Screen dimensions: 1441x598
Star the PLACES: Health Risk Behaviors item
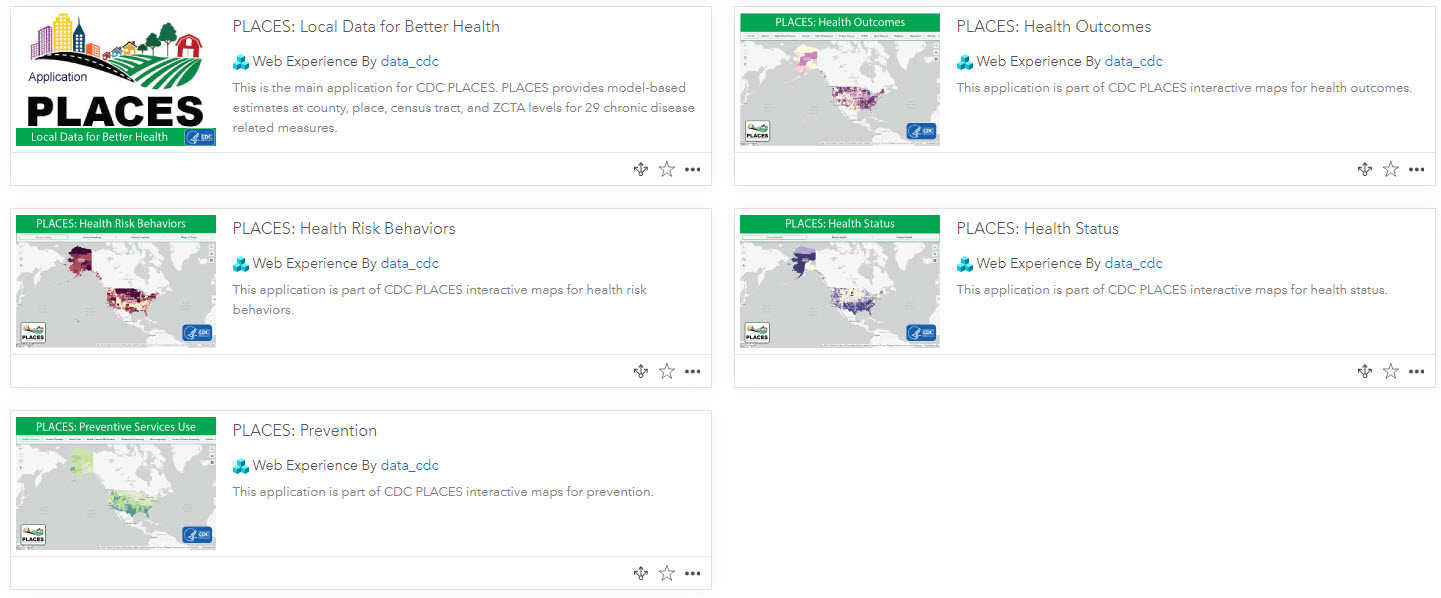point(667,371)
